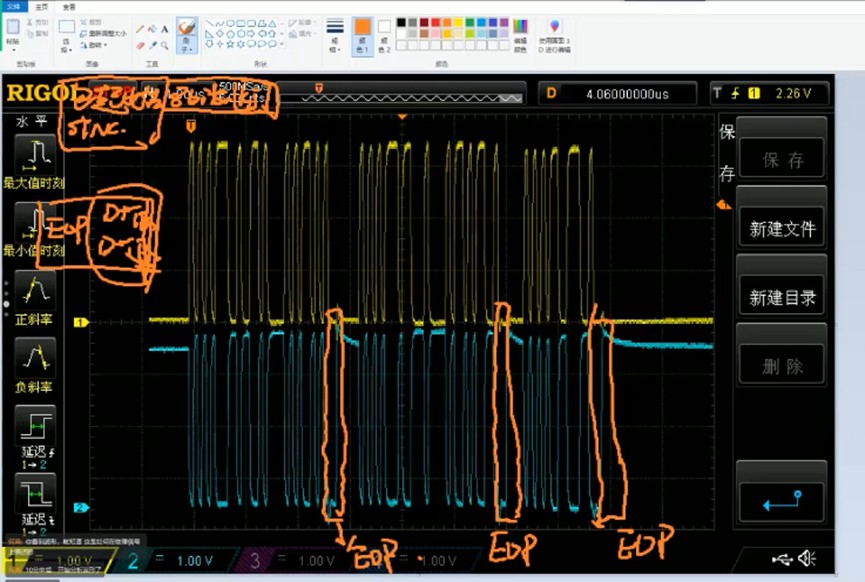This screenshot has width=865, height=582.
Task: Select the Eraser tool
Action: tap(140, 43)
